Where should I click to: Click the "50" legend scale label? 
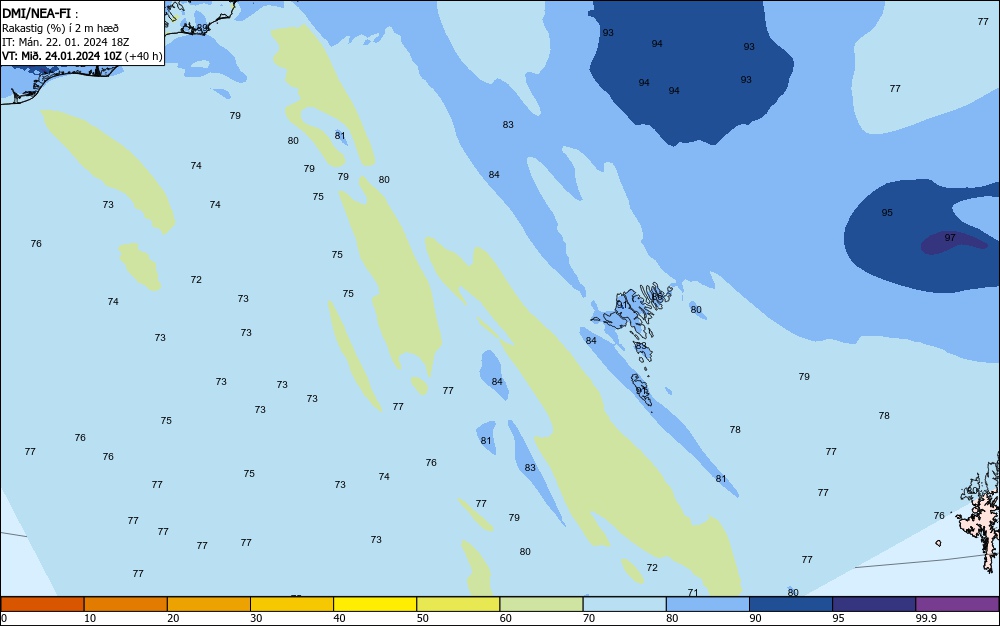tap(422, 618)
